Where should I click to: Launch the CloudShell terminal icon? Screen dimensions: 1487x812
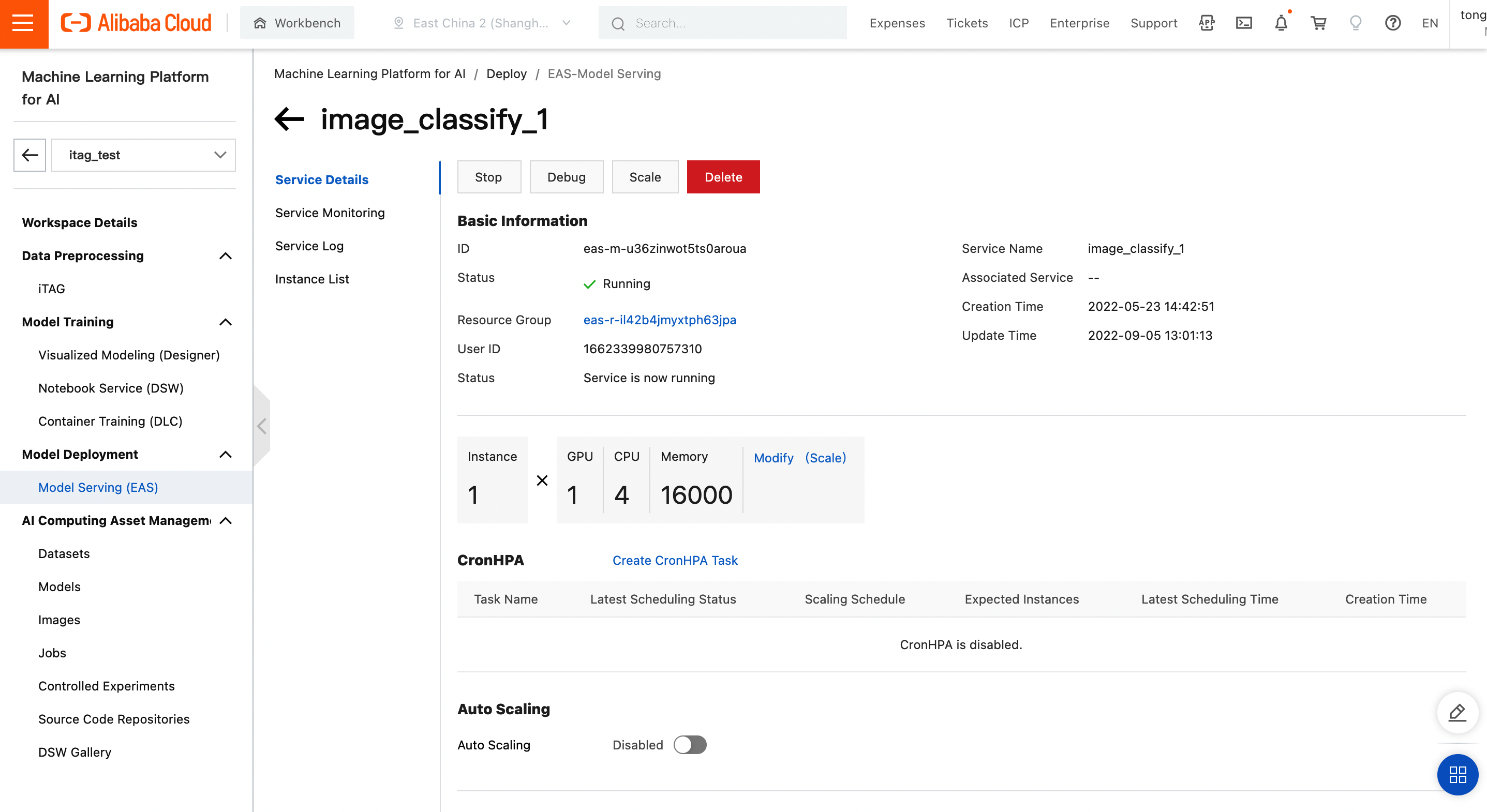click(x=1244, y=23)
